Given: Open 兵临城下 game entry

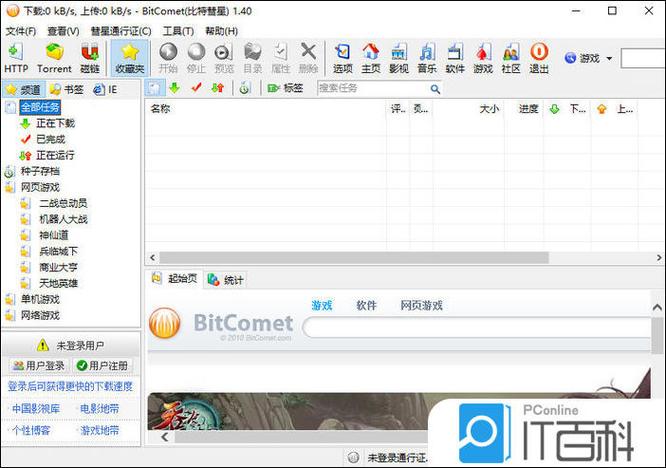Looking at the screenshot, I should pyautogui.click(x=58, y=251).
